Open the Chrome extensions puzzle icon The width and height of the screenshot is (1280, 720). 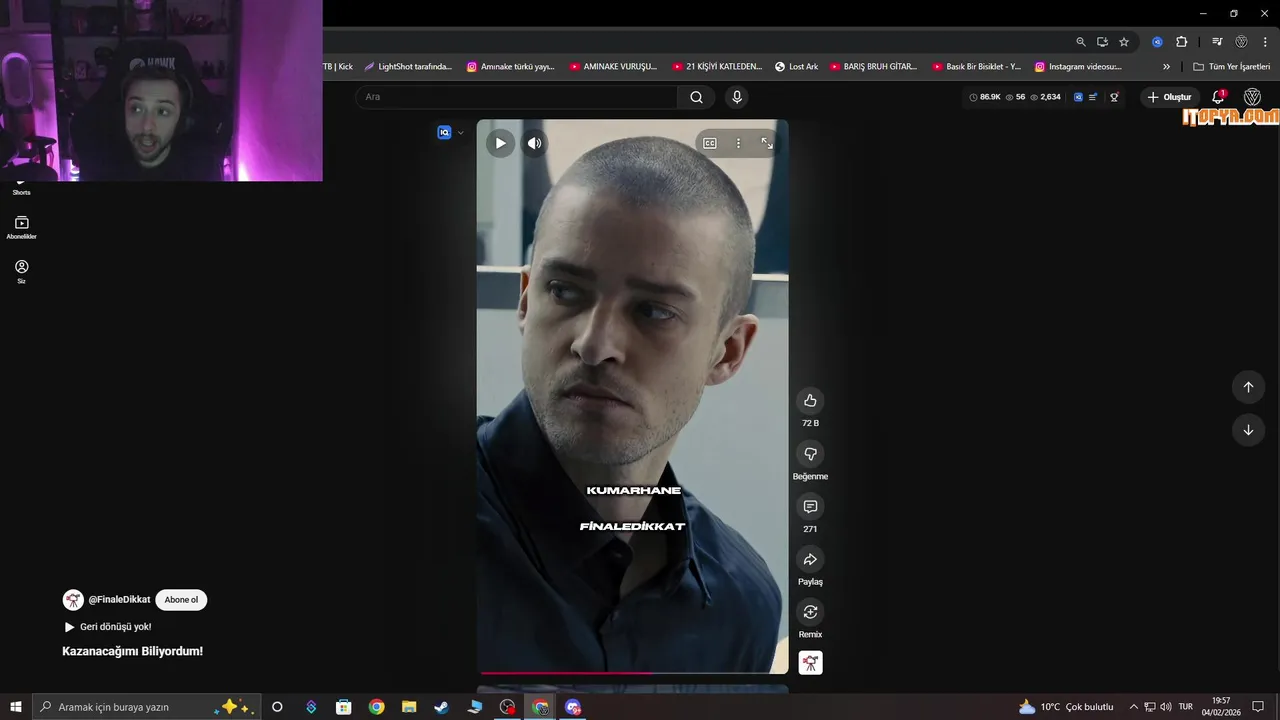[1181, 42]
